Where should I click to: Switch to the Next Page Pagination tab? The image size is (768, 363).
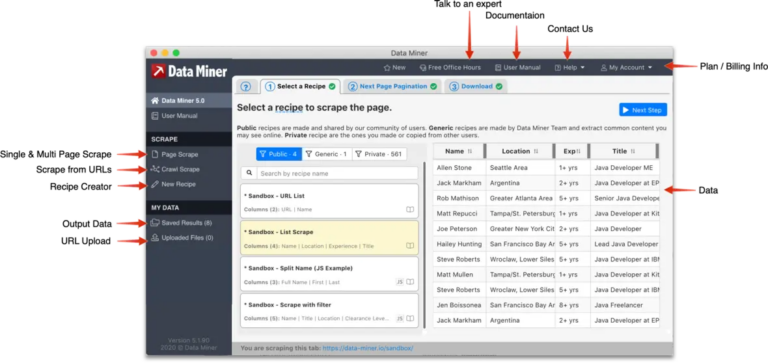(x=392, y=86)
